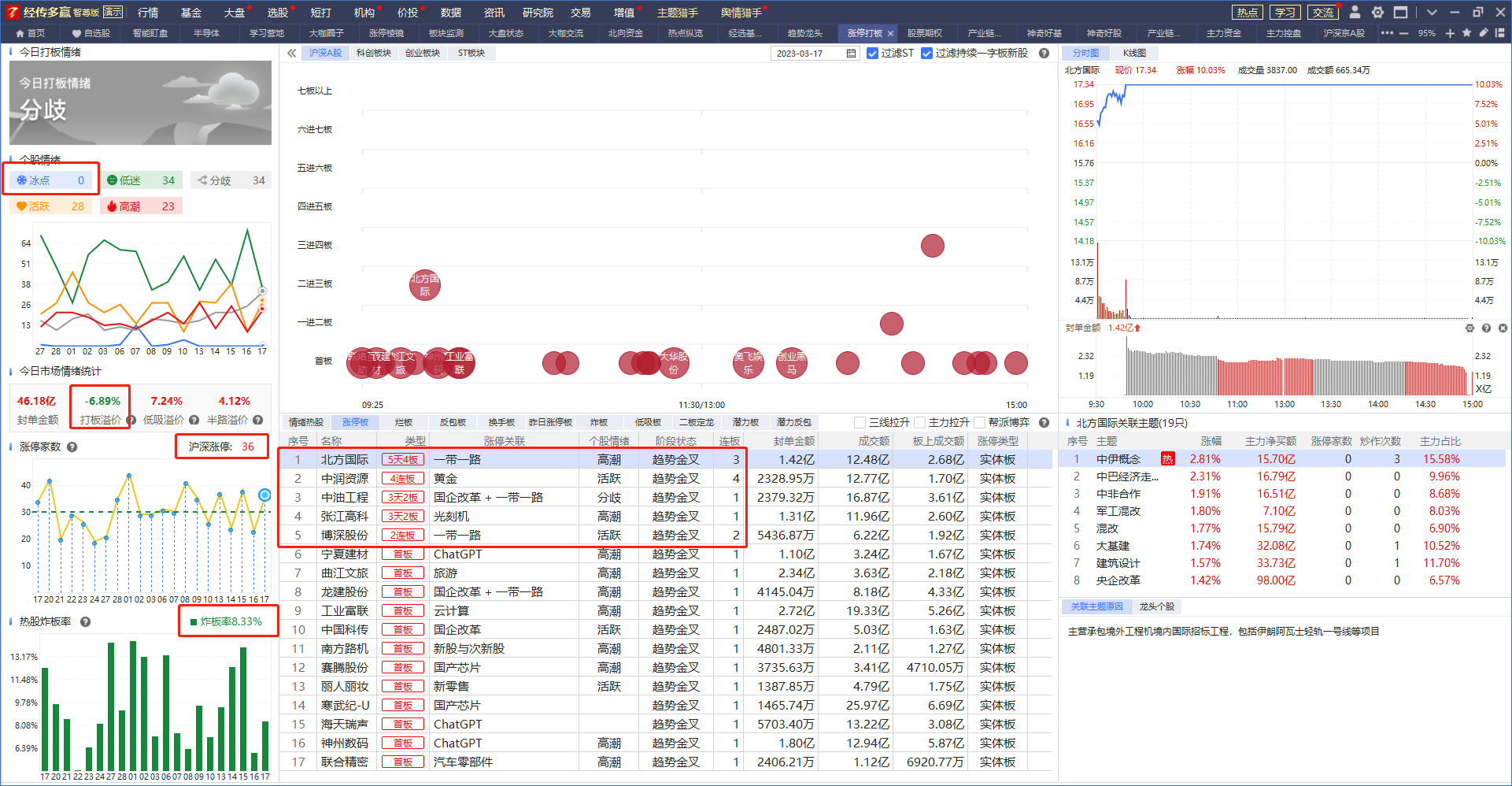Viewport: 1512px width, 786px height.
Task: Collapse panel using double-chevron left icon
Action: pyautogui.click(x=291, y=54)
